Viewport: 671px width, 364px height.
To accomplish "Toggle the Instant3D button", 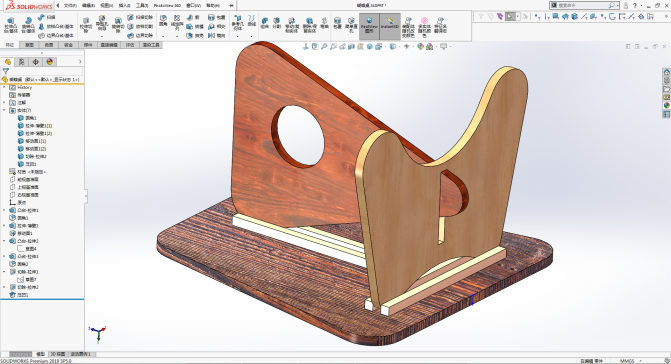I will click(x=390, y=26).
